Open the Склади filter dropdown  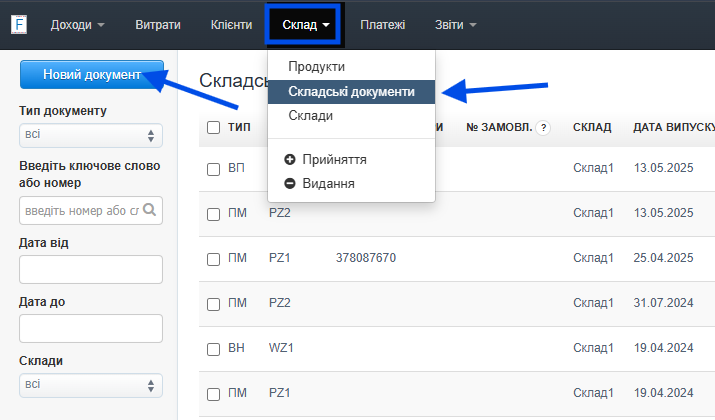90,385
